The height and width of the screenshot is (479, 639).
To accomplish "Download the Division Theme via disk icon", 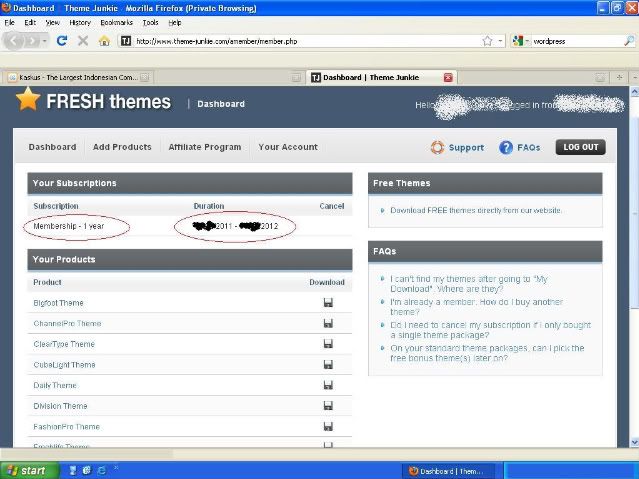I will click(328, 406).
